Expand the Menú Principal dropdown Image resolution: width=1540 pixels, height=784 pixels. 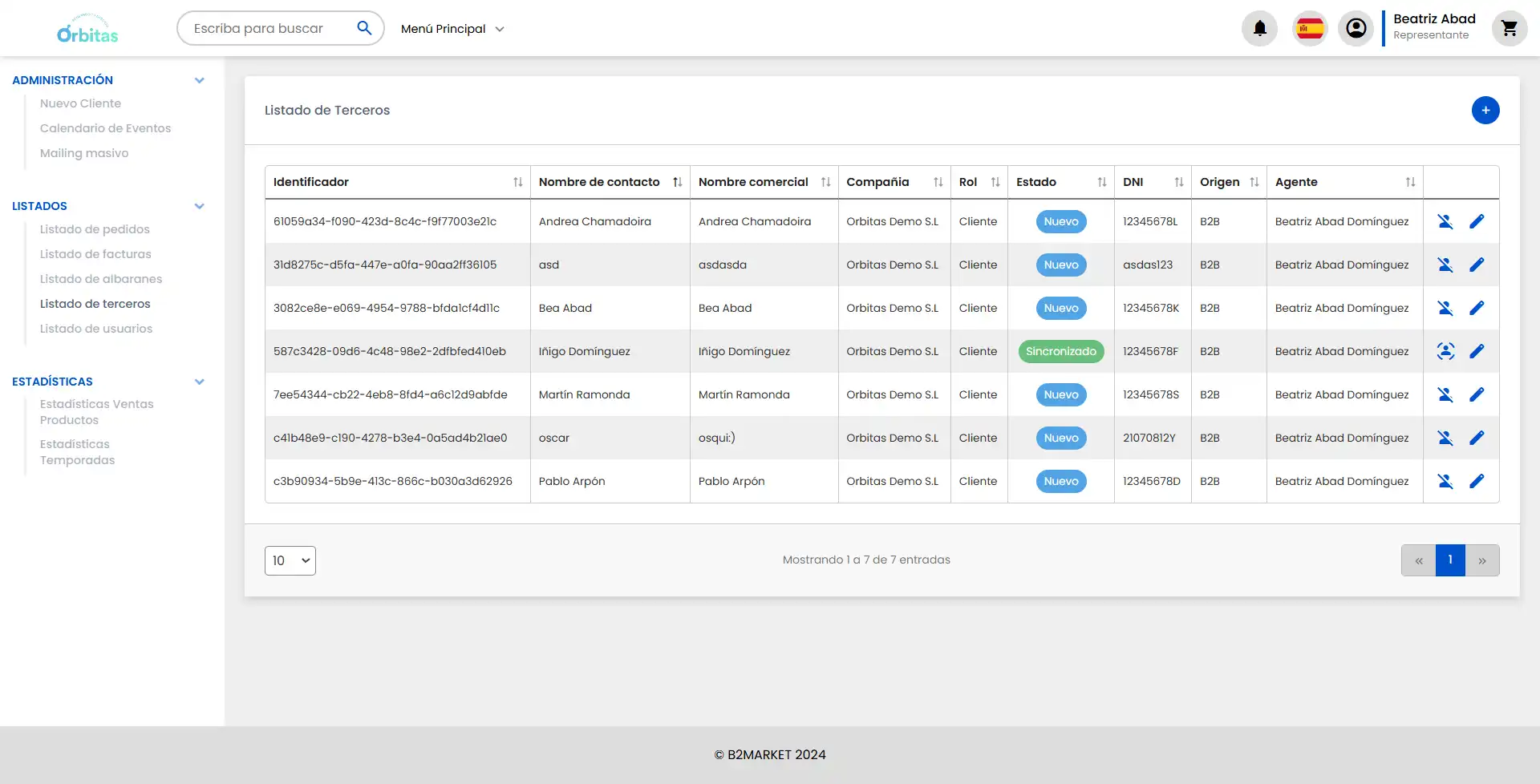click(x=452, y=29)
